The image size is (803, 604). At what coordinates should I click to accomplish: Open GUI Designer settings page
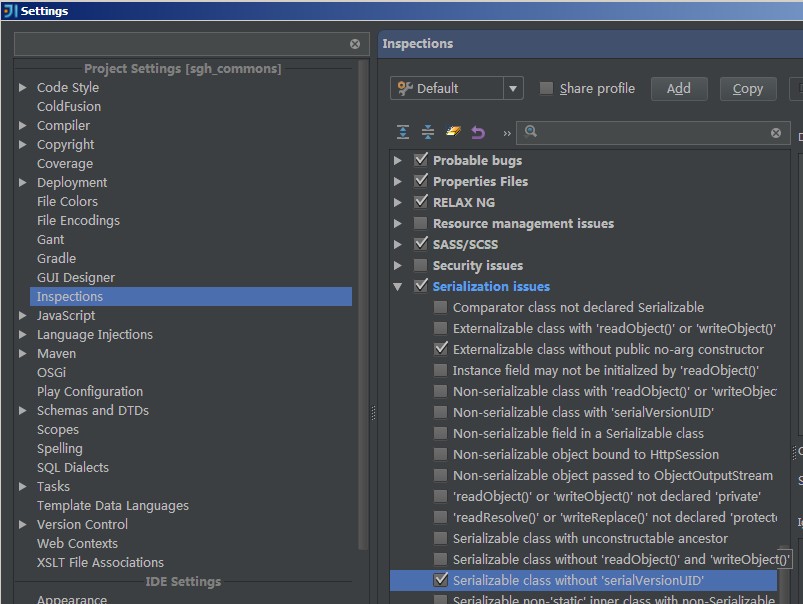point(76,278)
